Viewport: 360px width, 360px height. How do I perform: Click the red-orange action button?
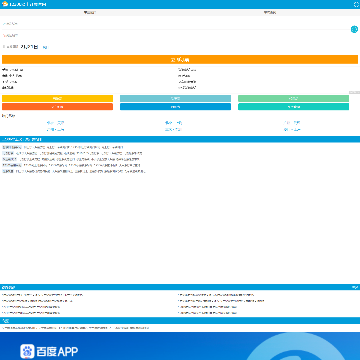(57, 107)
